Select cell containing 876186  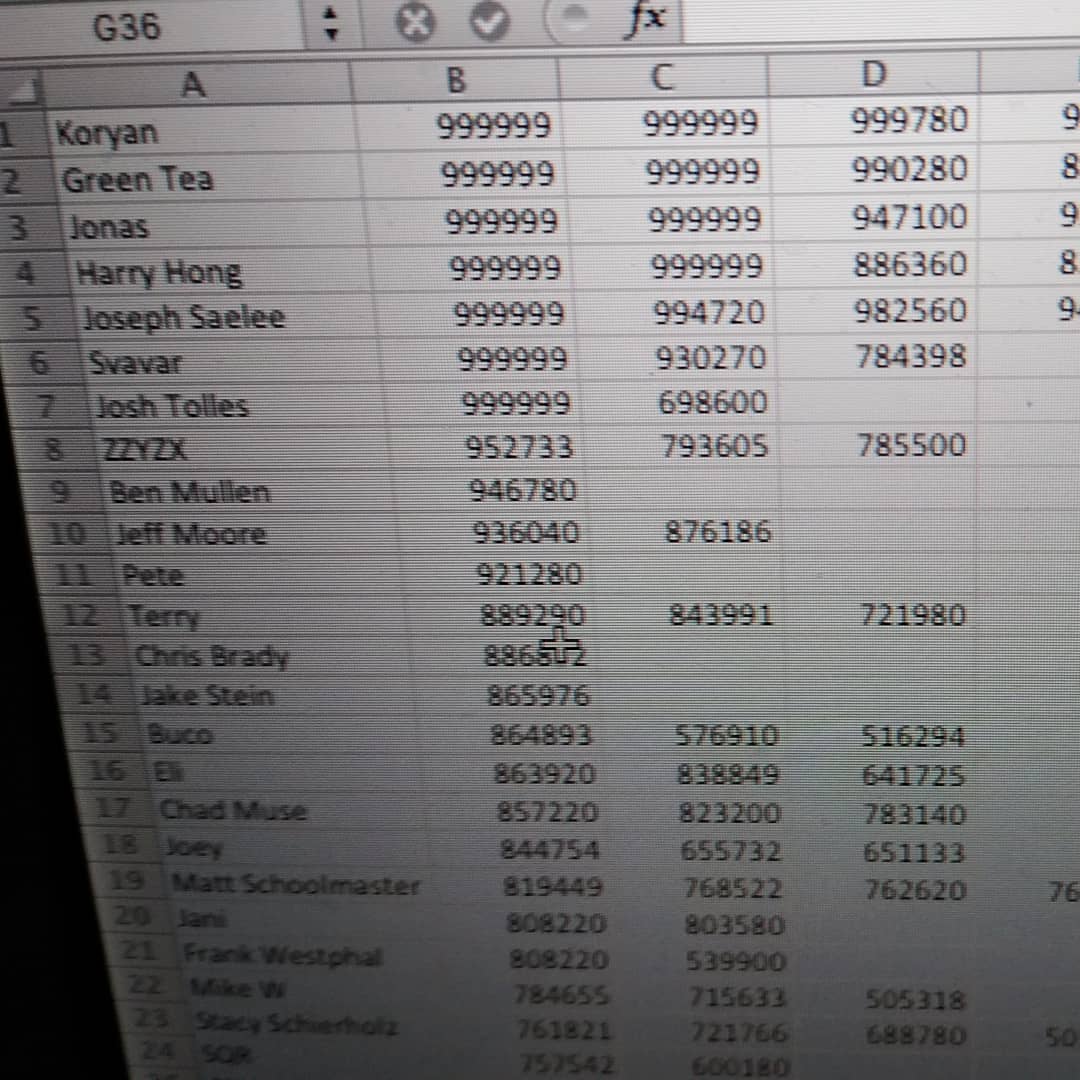coord(717,532)
